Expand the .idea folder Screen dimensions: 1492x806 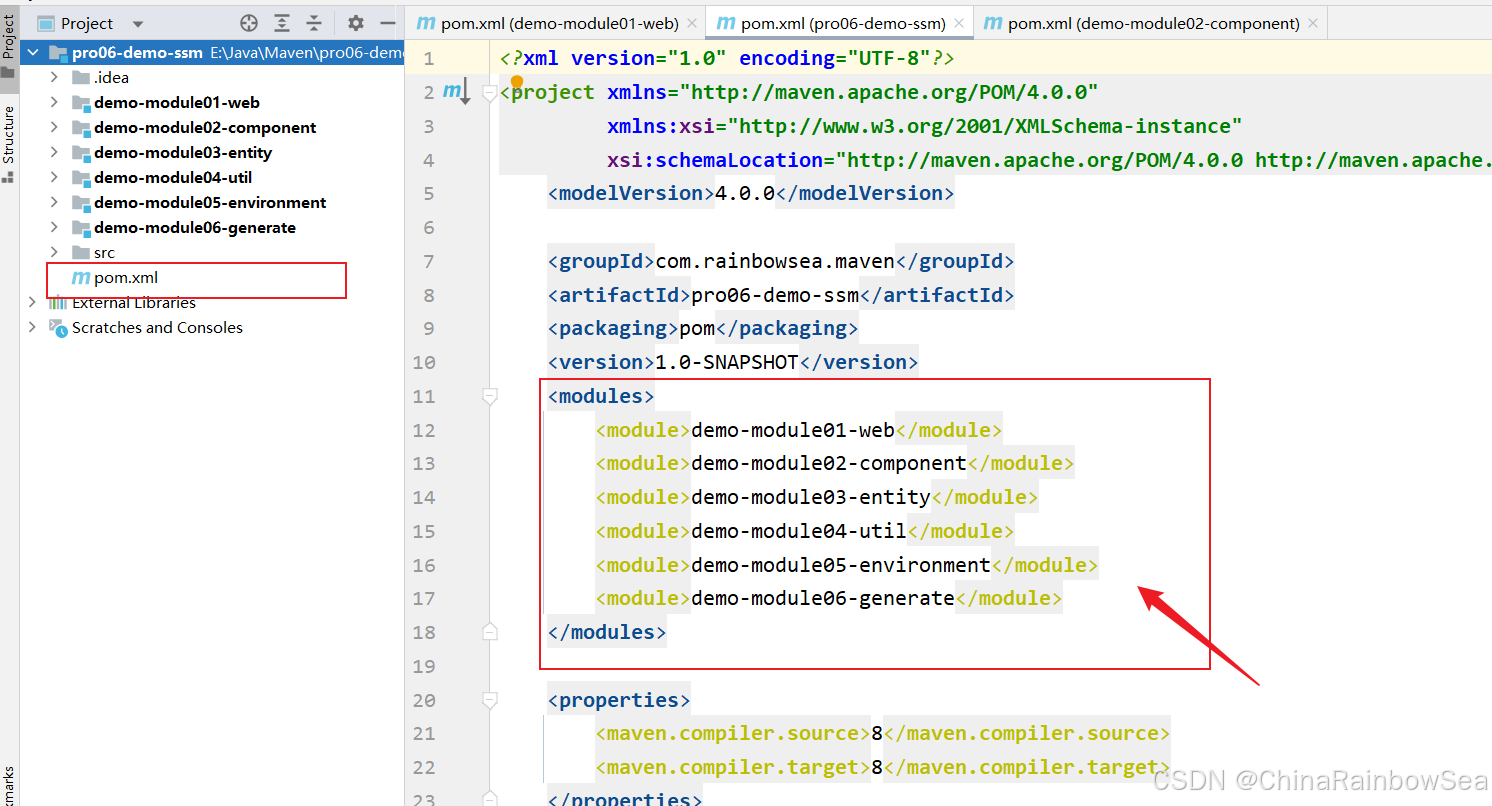[x=56, y=77]
